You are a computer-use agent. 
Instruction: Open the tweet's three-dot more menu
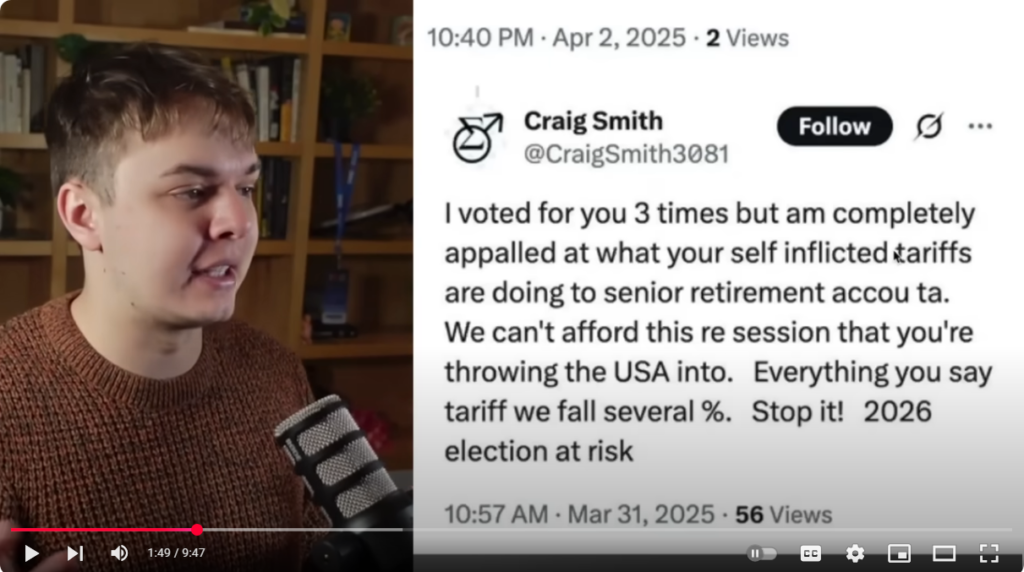coord(980,126)
